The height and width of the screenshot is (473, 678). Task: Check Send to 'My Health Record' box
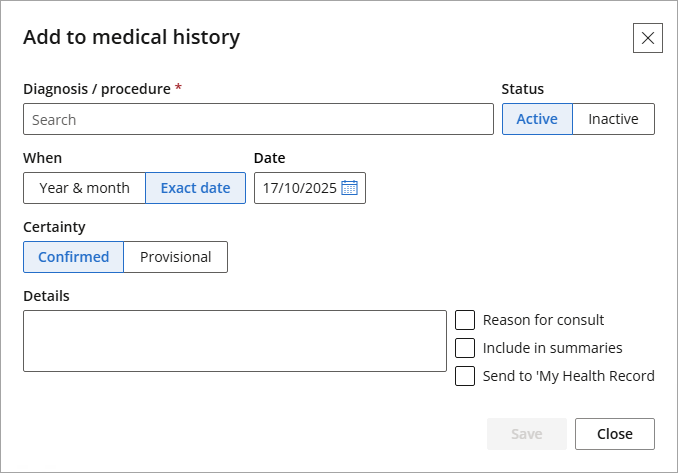point(465,376)
